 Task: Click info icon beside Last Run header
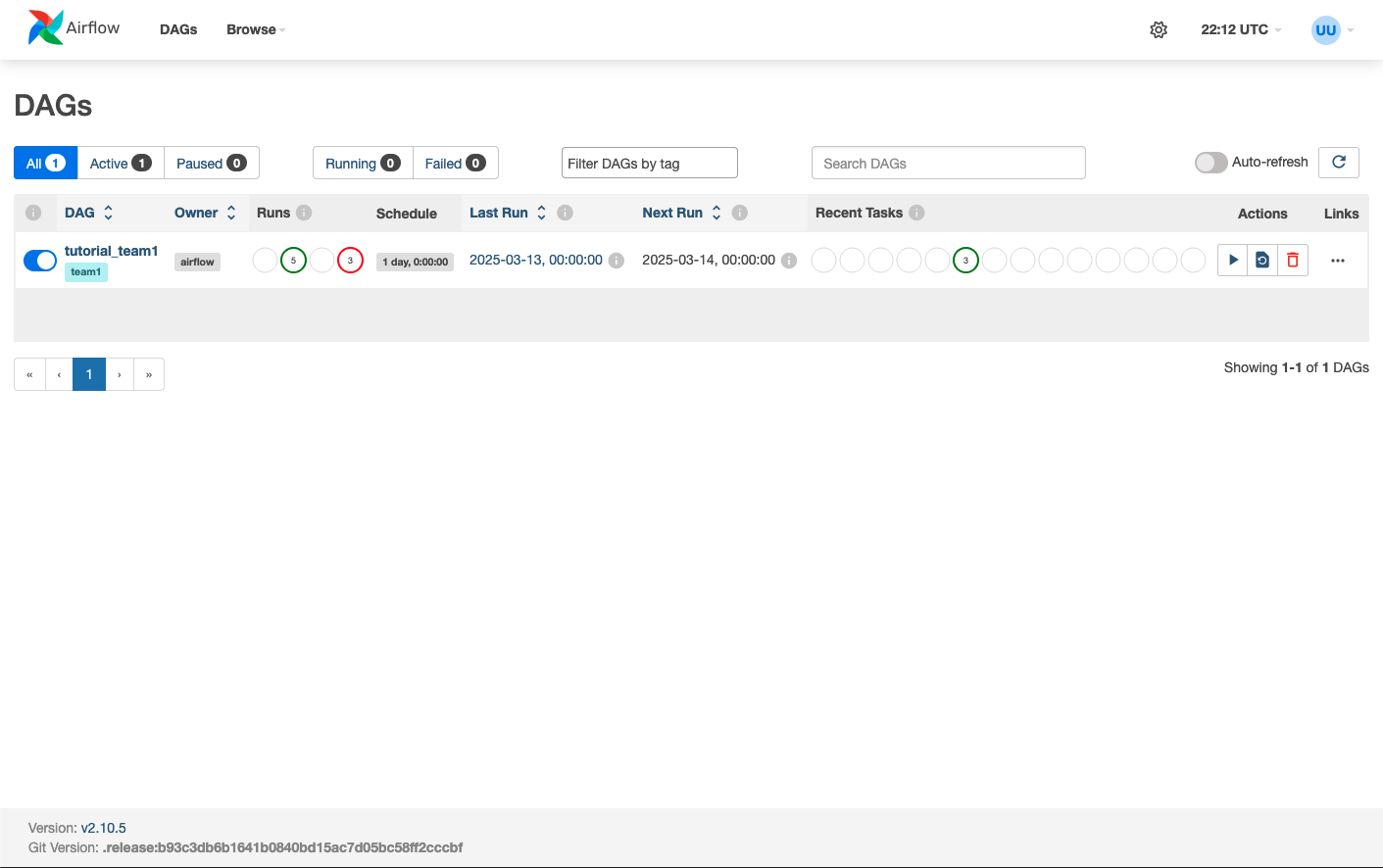click(566, 213)
